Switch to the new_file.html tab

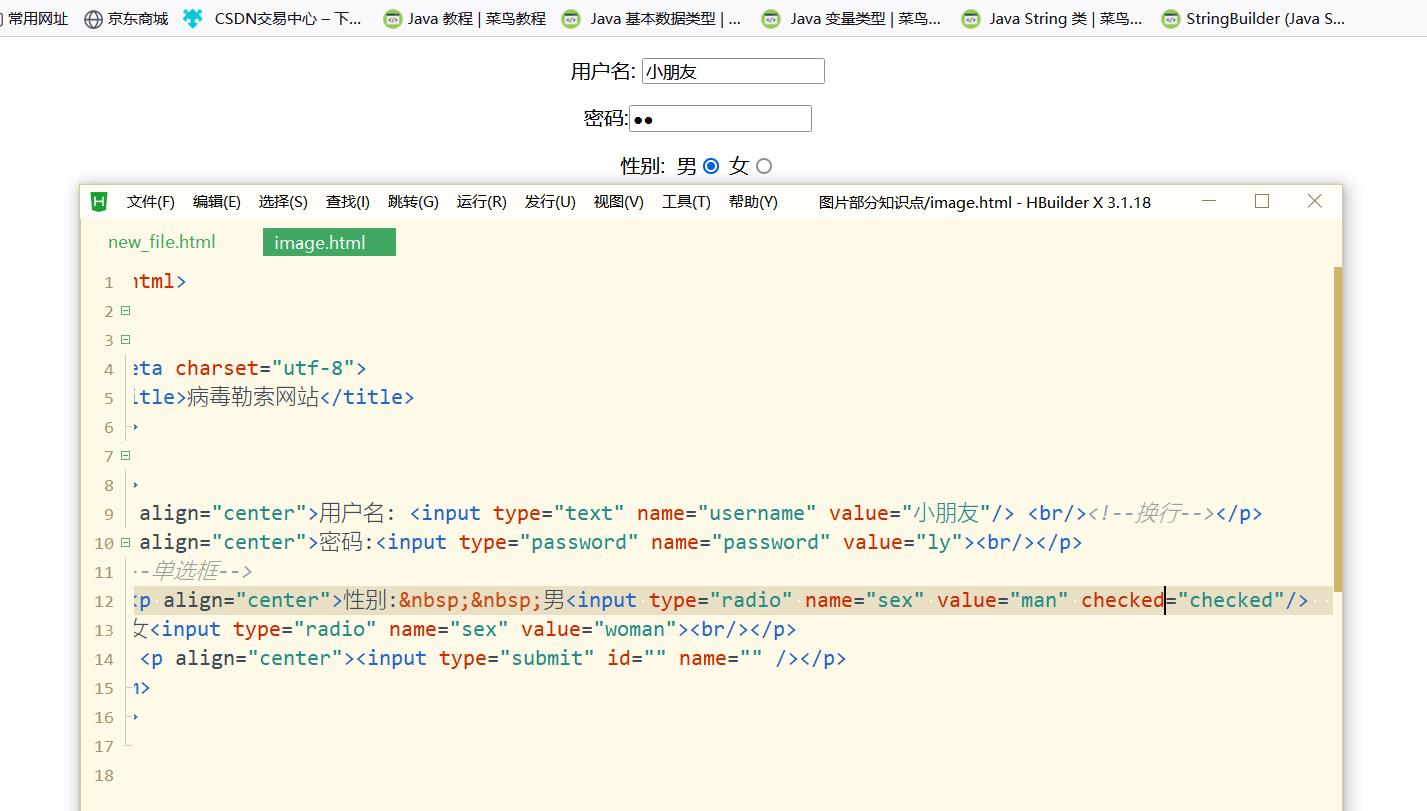tap(162, 242)
